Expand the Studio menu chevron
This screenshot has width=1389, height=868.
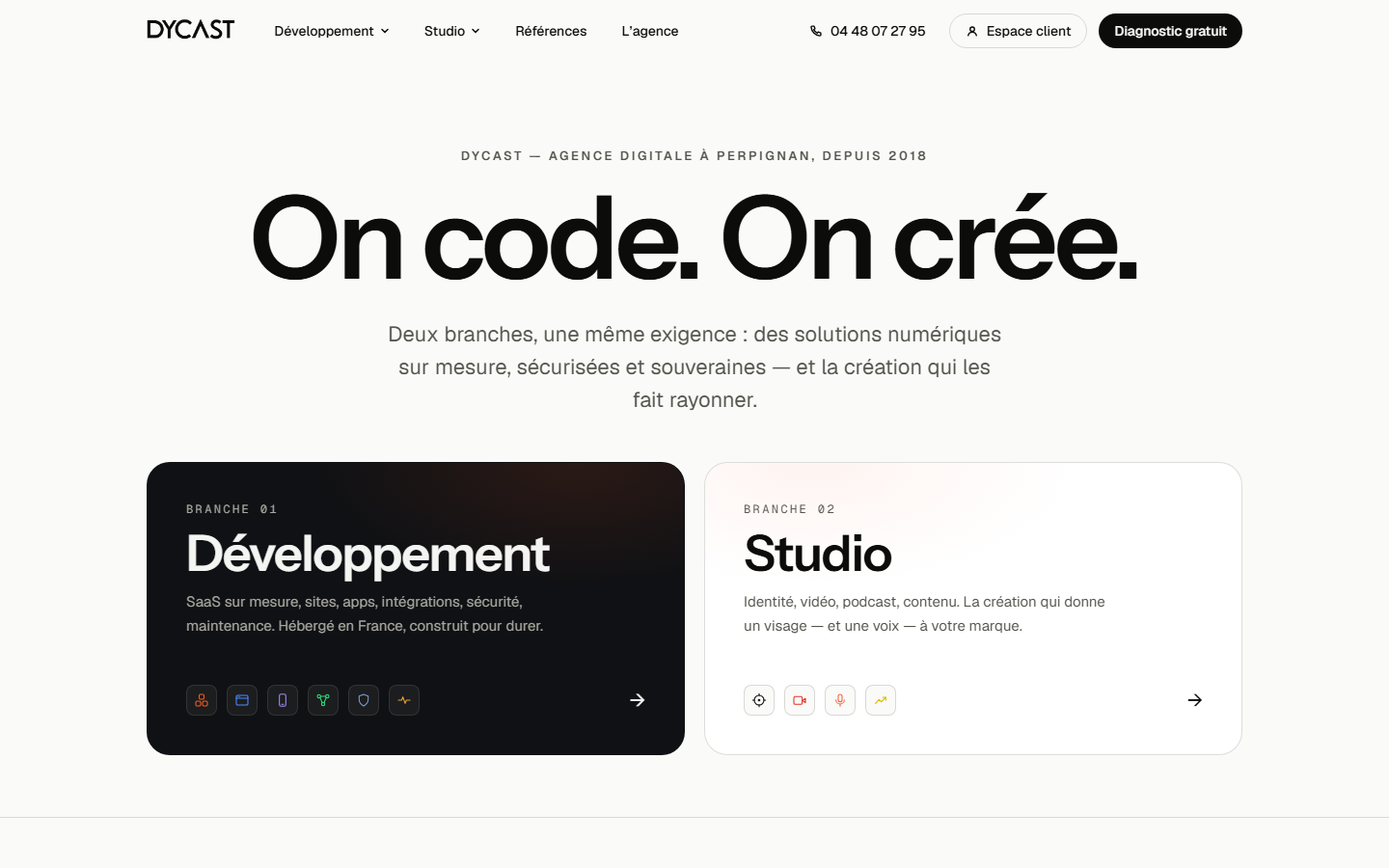pyautogui.click(x=476, y=31)
